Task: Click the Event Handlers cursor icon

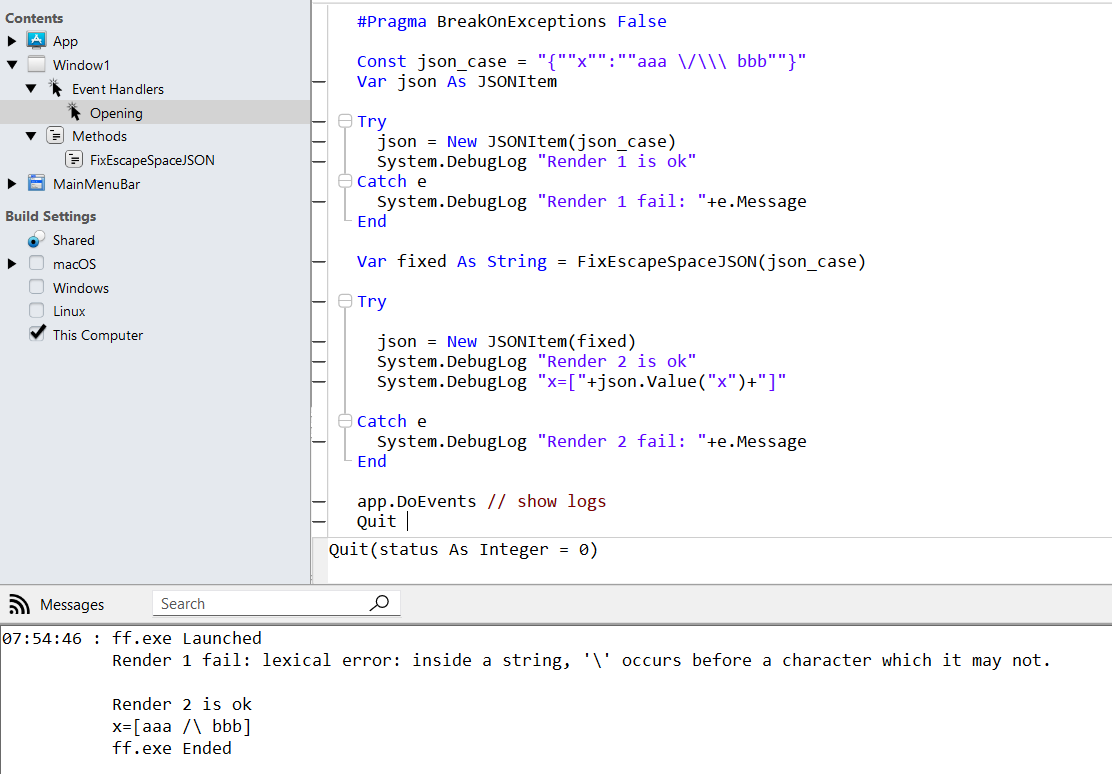Action: (x=55, y=88)
